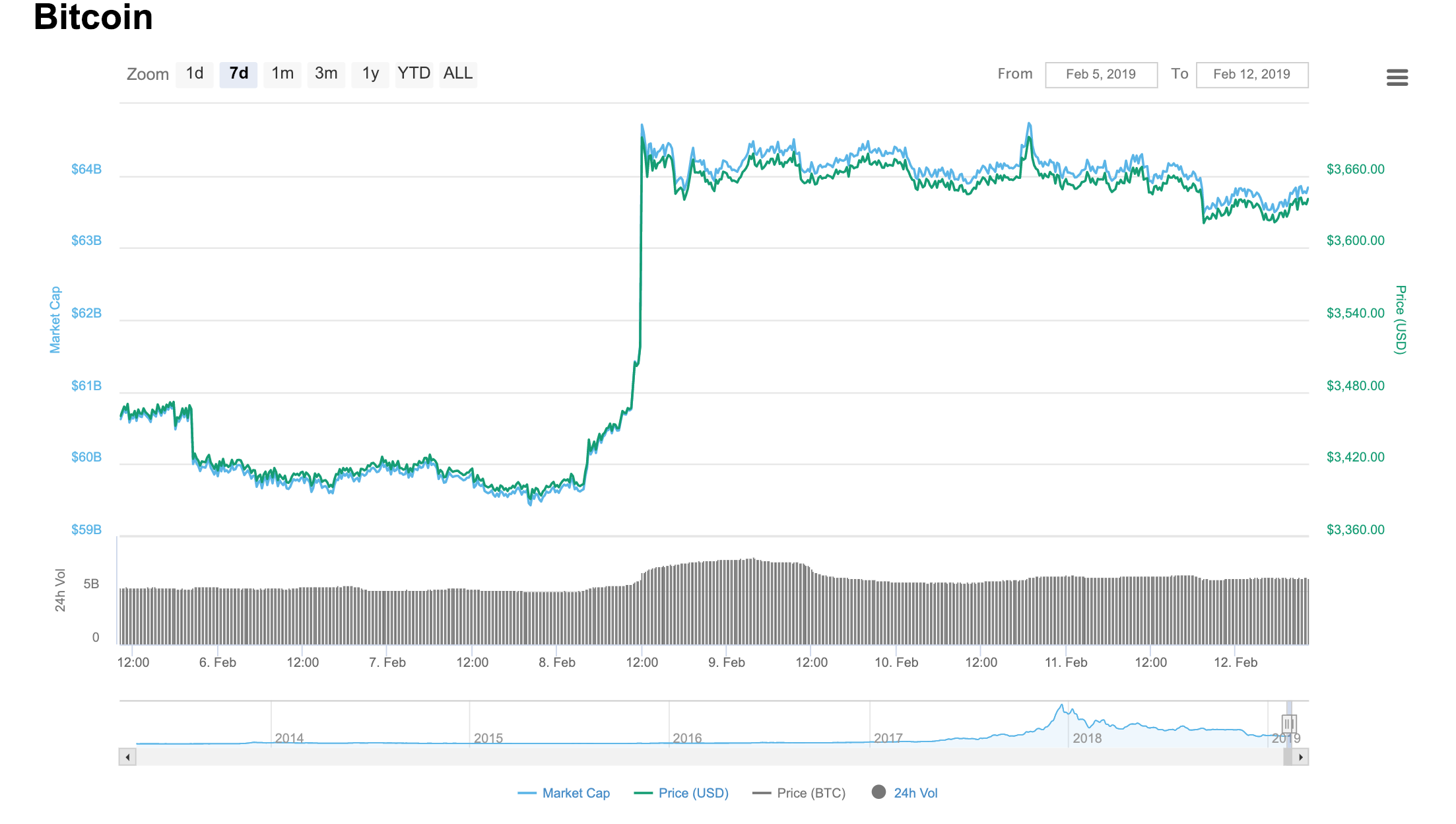Click the 2018 peak in navigator chart

tap(1062, 706)
